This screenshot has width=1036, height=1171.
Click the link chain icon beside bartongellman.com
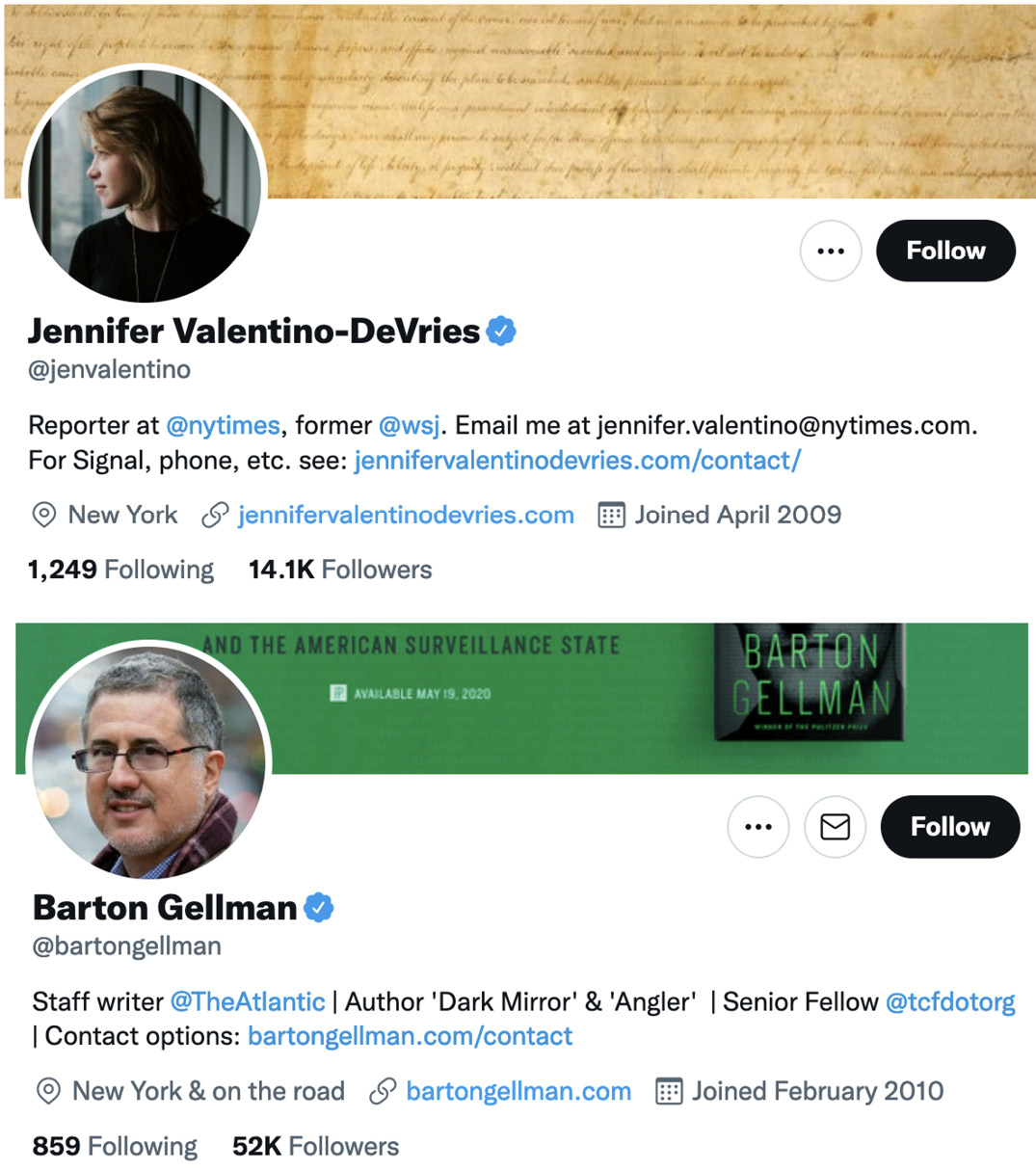click(381, 1091)
